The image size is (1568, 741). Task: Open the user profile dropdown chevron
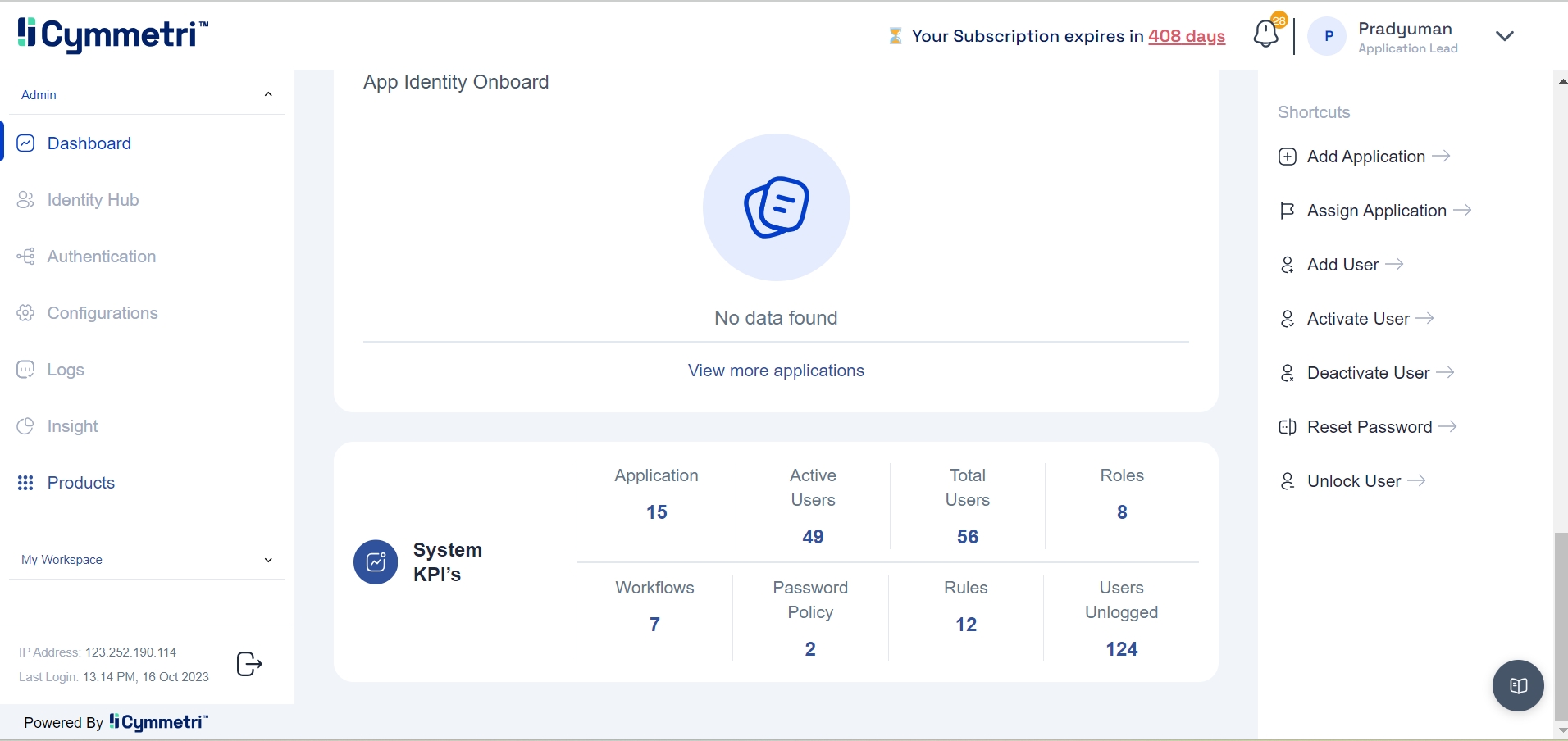coord(1504,36)
